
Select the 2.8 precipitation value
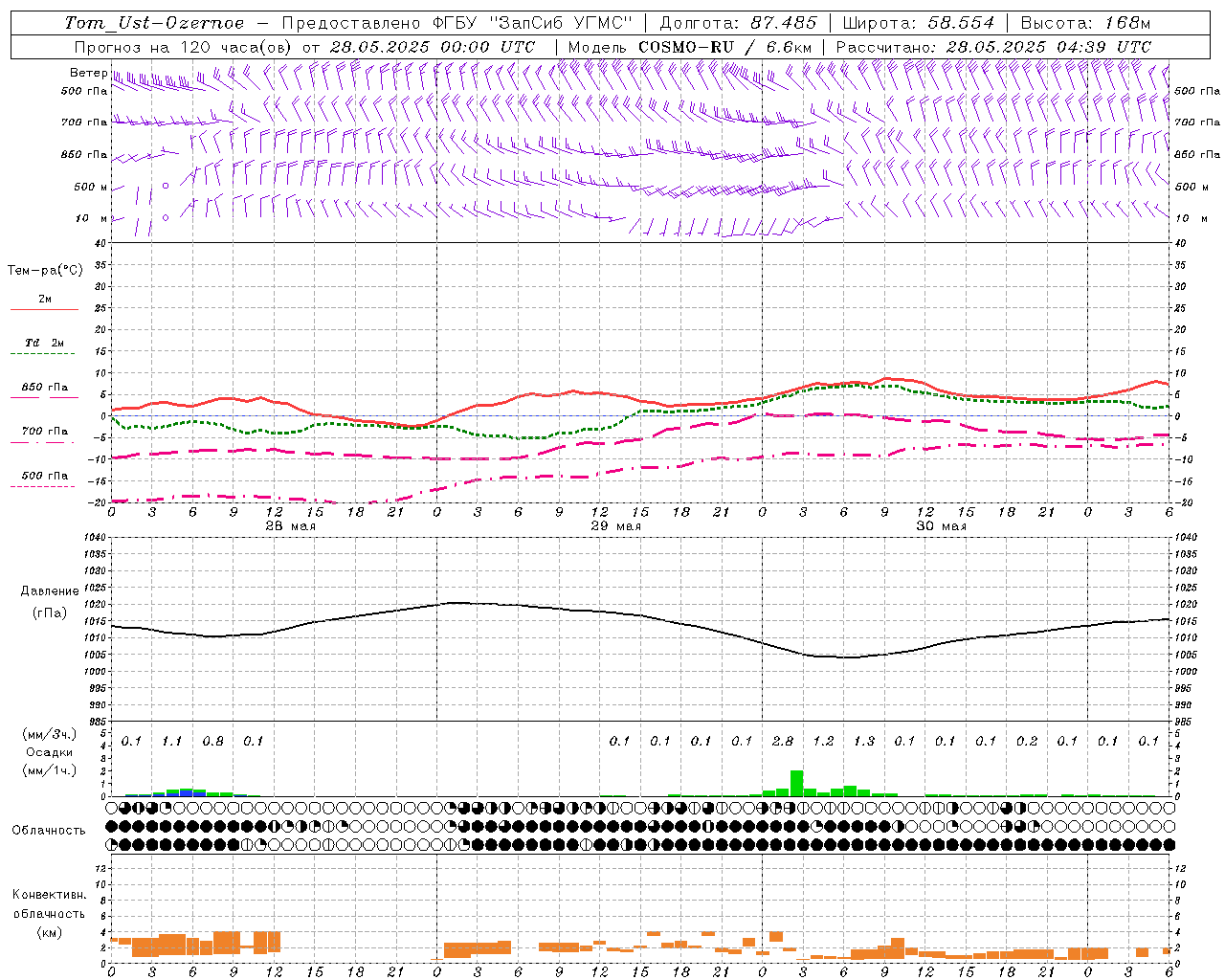[783, 741]
